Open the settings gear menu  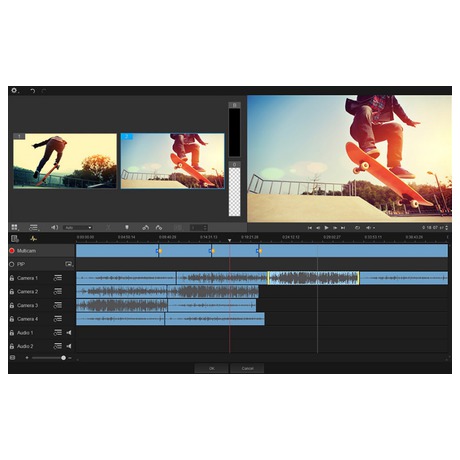(14, 91)
